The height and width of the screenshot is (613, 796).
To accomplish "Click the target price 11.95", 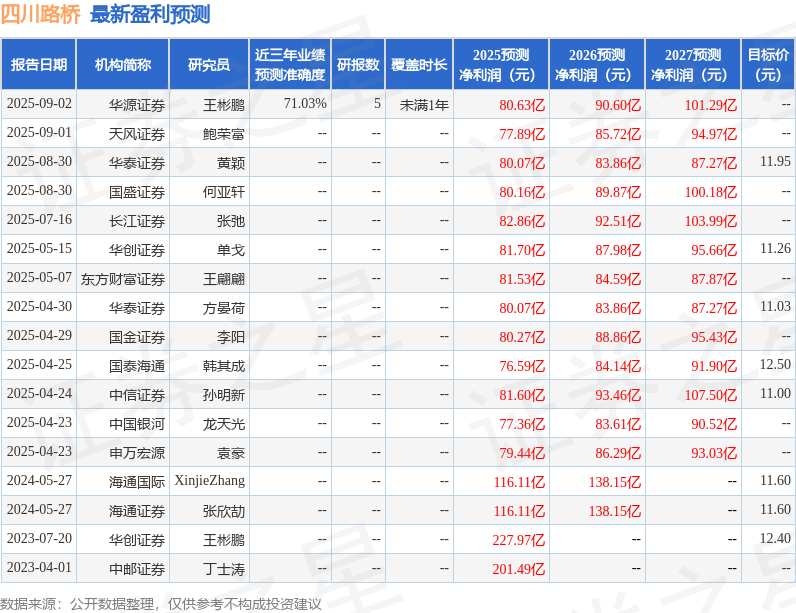I will 775,161.
